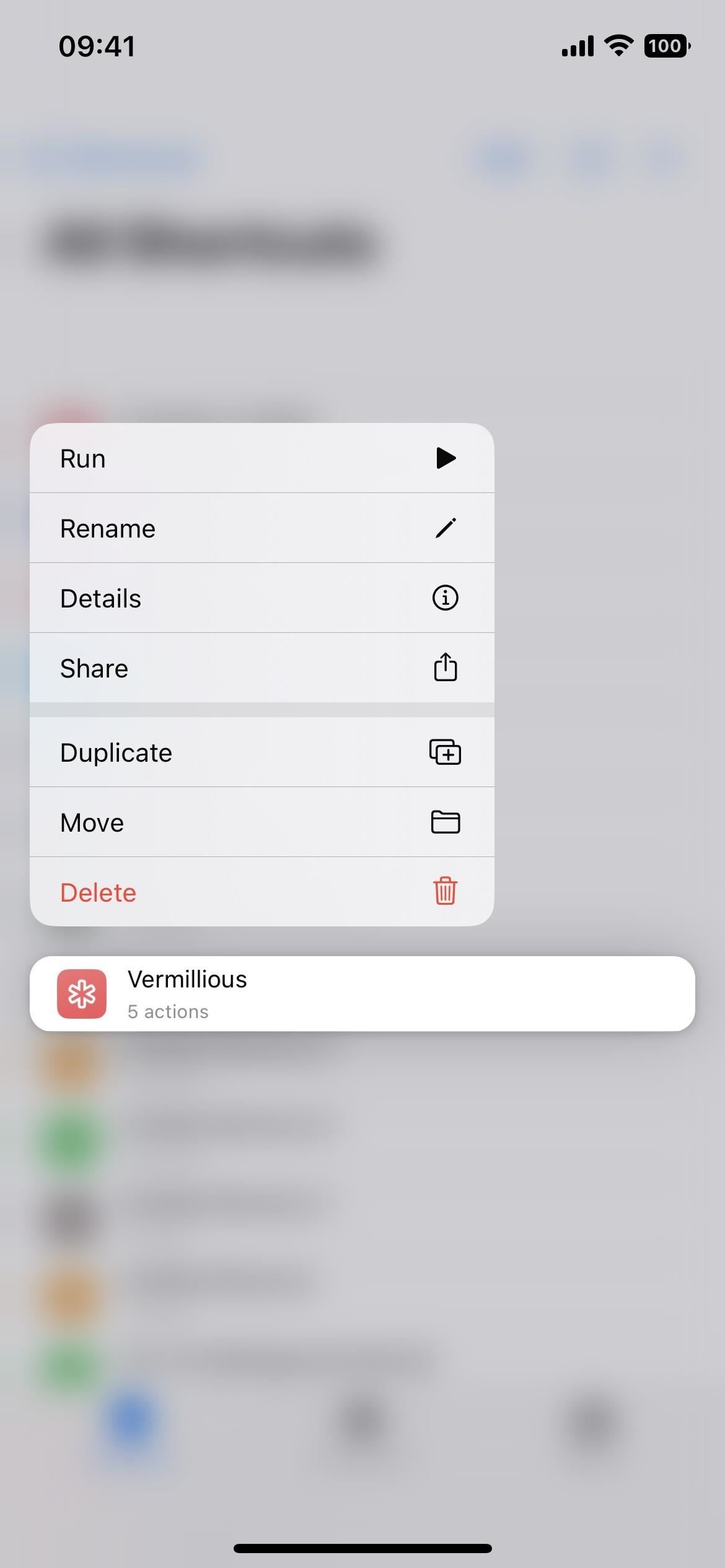
Task: Tap the battery indicator in status bar
Action: [667, 46]
